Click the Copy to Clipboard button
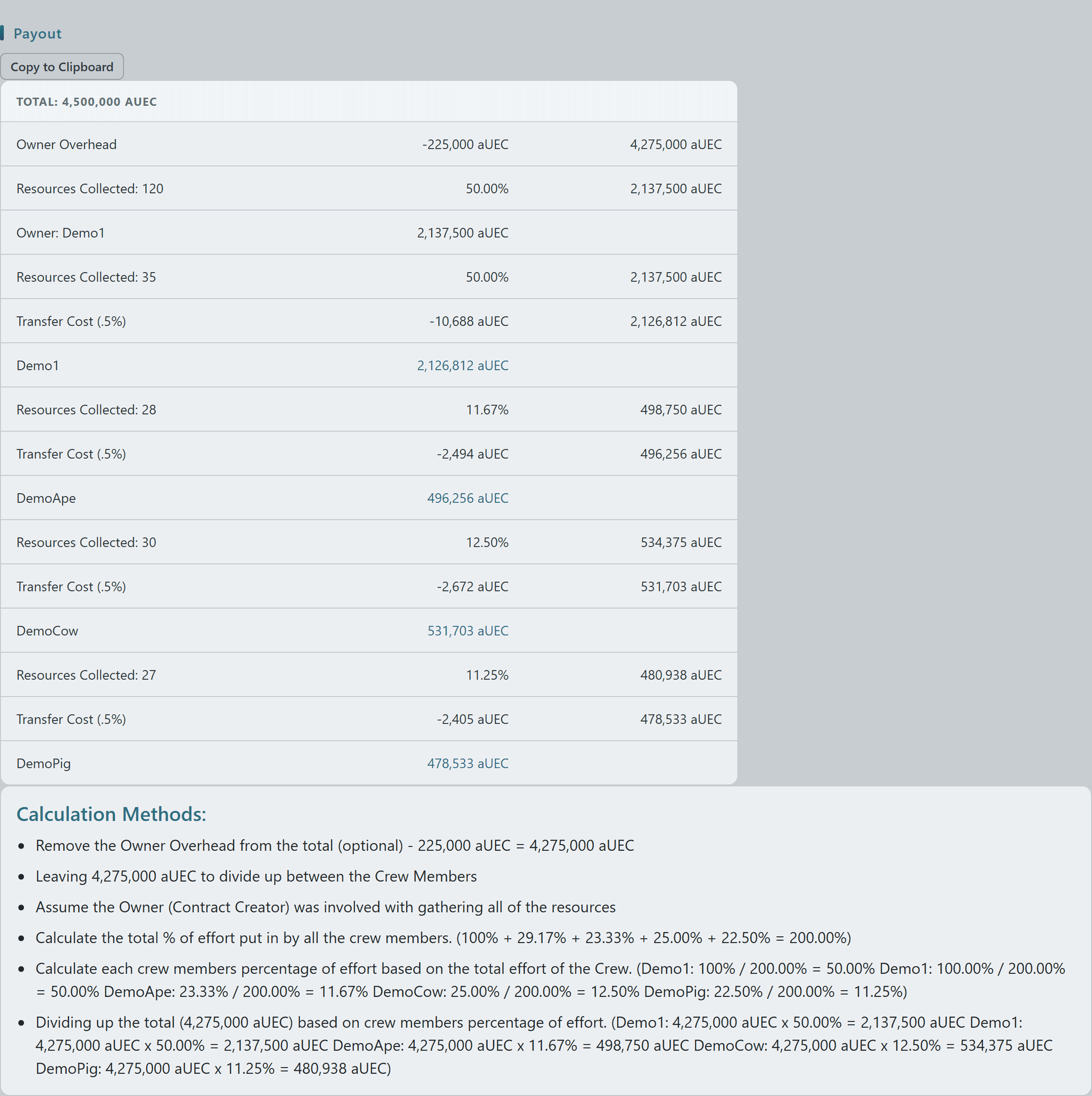Screen dimensions: 1092x1096 pos(62,67)
